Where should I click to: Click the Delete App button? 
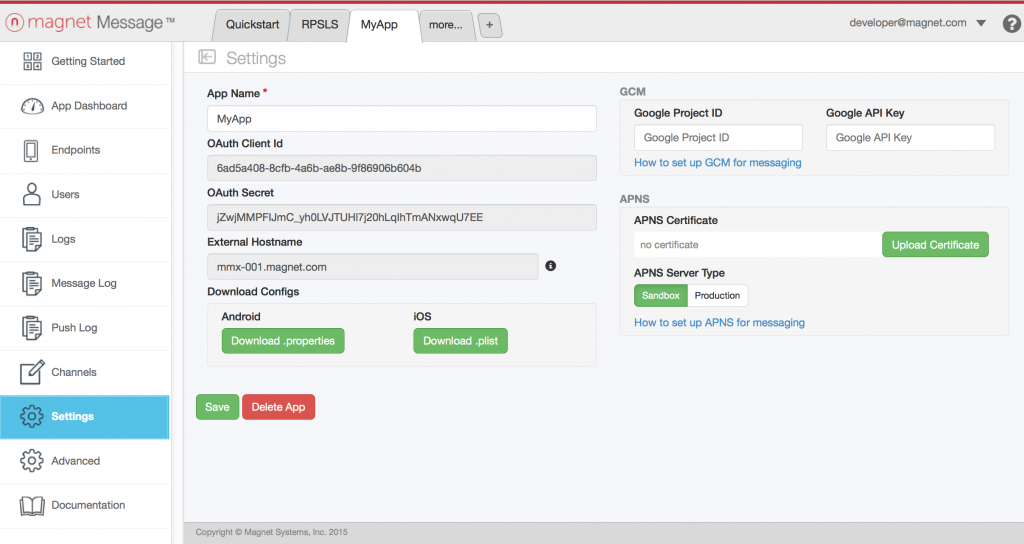point(278,407)
